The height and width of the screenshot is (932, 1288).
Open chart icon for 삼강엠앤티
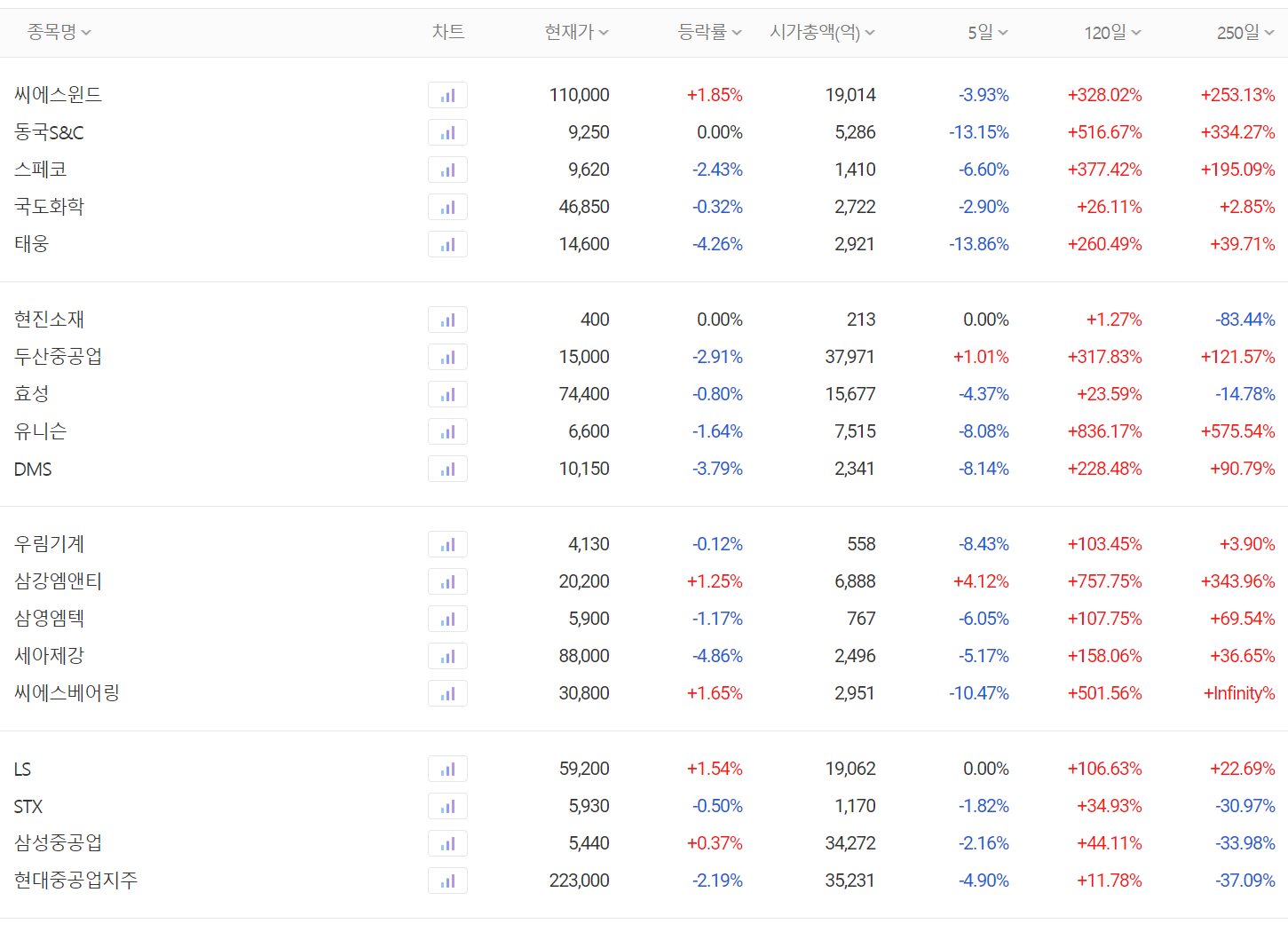pyautogui.click(x=447, y=581)
